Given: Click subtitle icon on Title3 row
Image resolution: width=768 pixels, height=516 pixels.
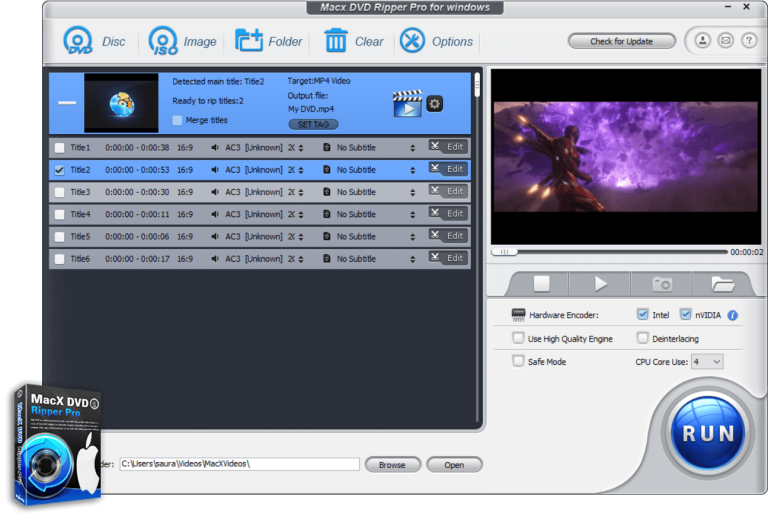Looking at the screenshot, I should coord(327,192).
